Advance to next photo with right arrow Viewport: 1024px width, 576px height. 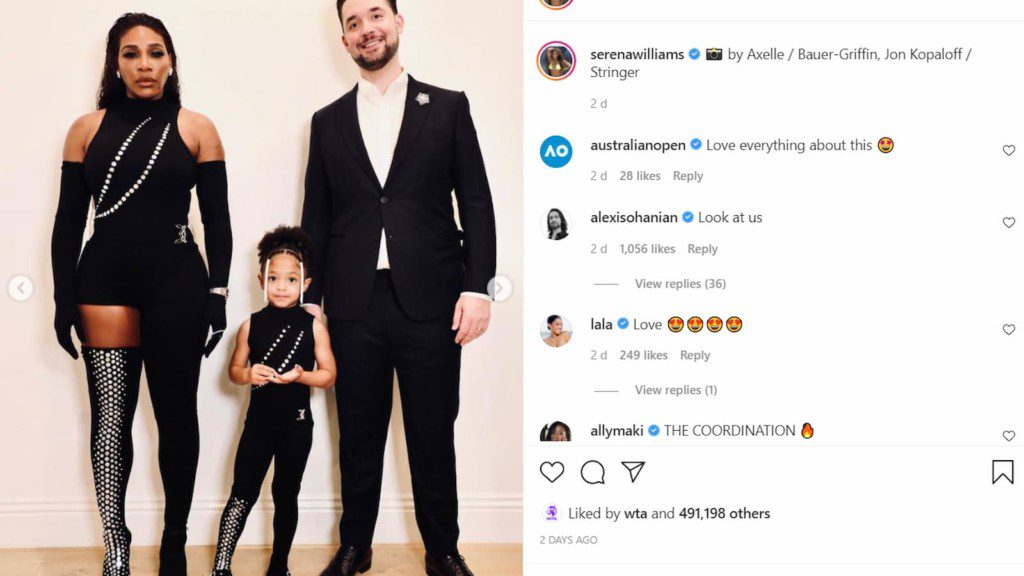[x=500, y=288]
